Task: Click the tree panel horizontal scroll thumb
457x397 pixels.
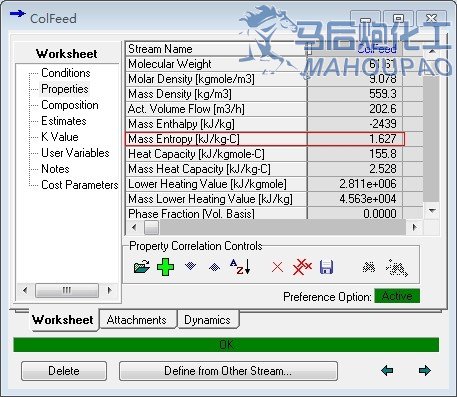Action: click(x=67, y=290)
